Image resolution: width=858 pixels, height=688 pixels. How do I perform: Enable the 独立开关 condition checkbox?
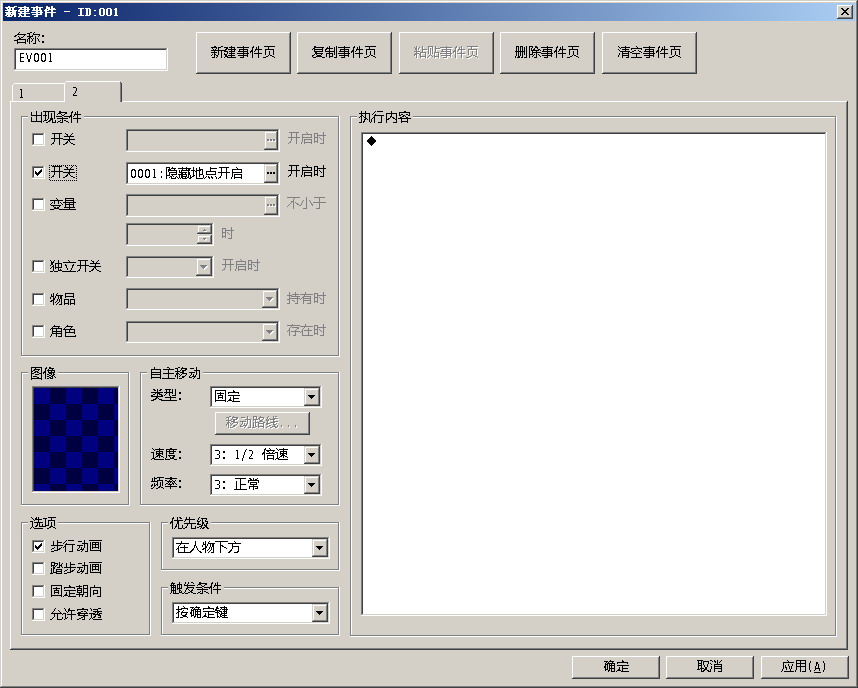(38, 267)
